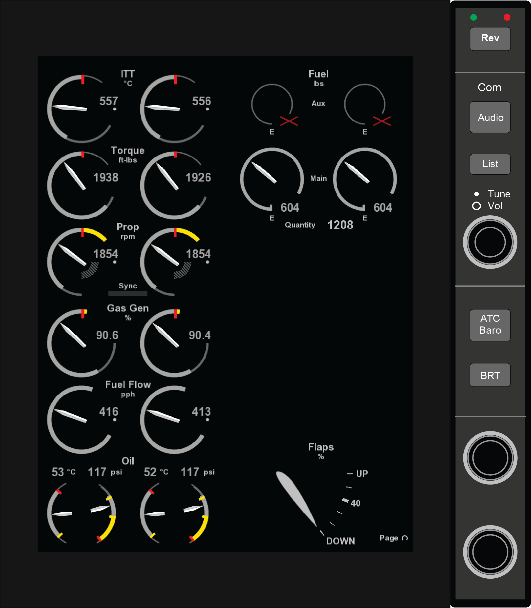Click the green status indicator light
The image size is (531, 608).
[x=474, y=17]
